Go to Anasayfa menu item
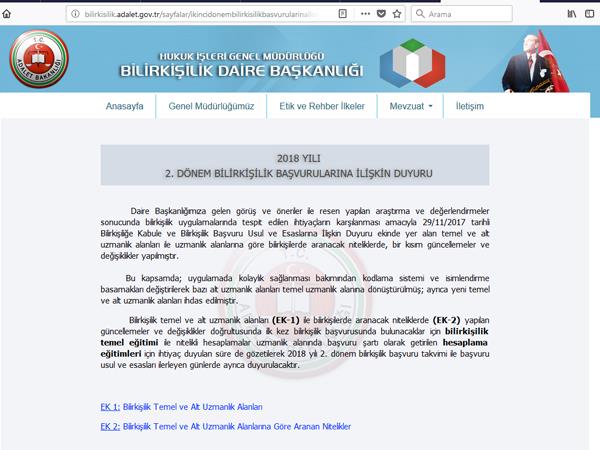Image resolution: width=600 pixels, height=450 pixels. pyautogui.click(x=124, y=106)
